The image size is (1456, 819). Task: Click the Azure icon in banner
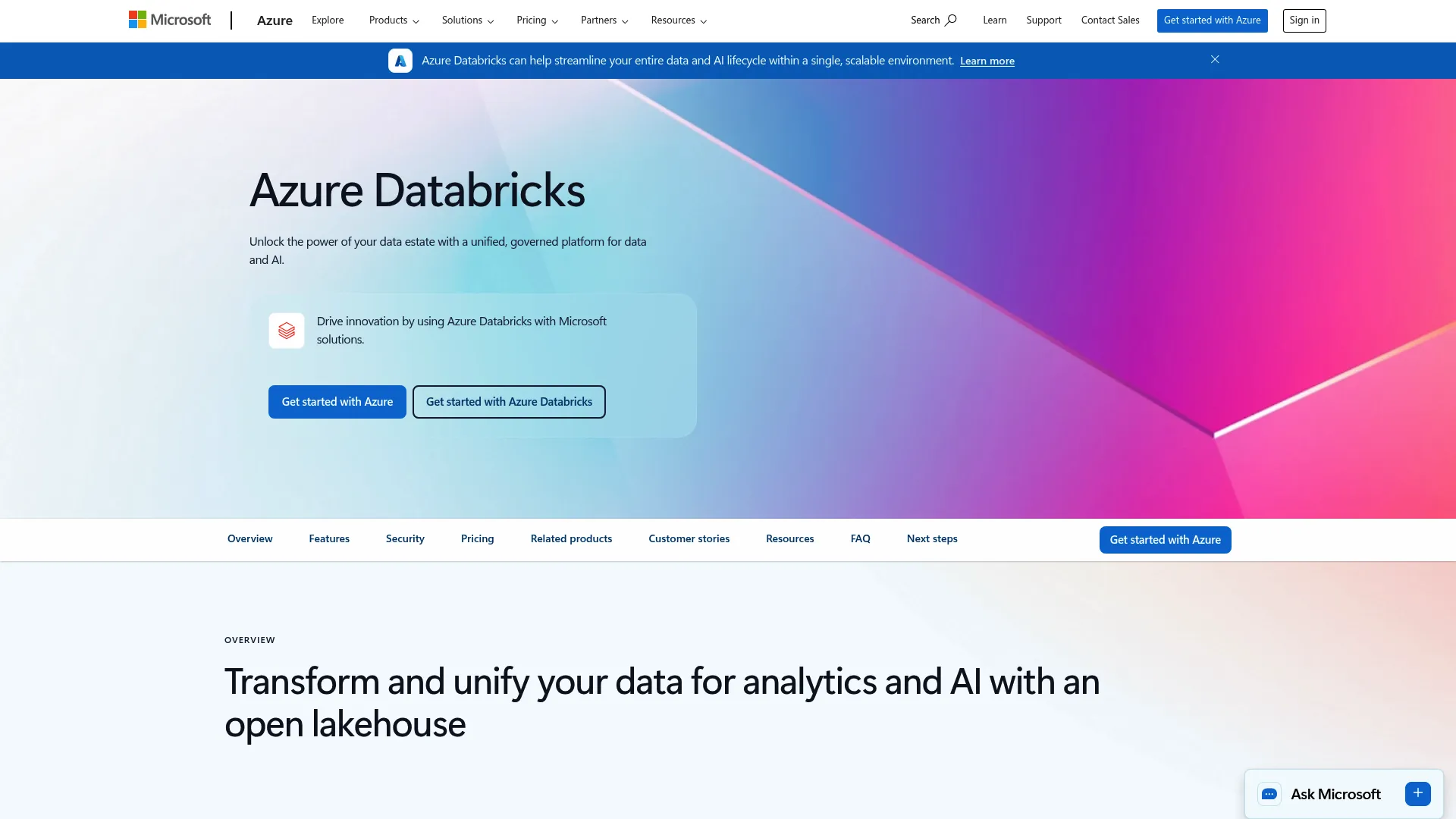pyautogui.click(x=400, y=61)
